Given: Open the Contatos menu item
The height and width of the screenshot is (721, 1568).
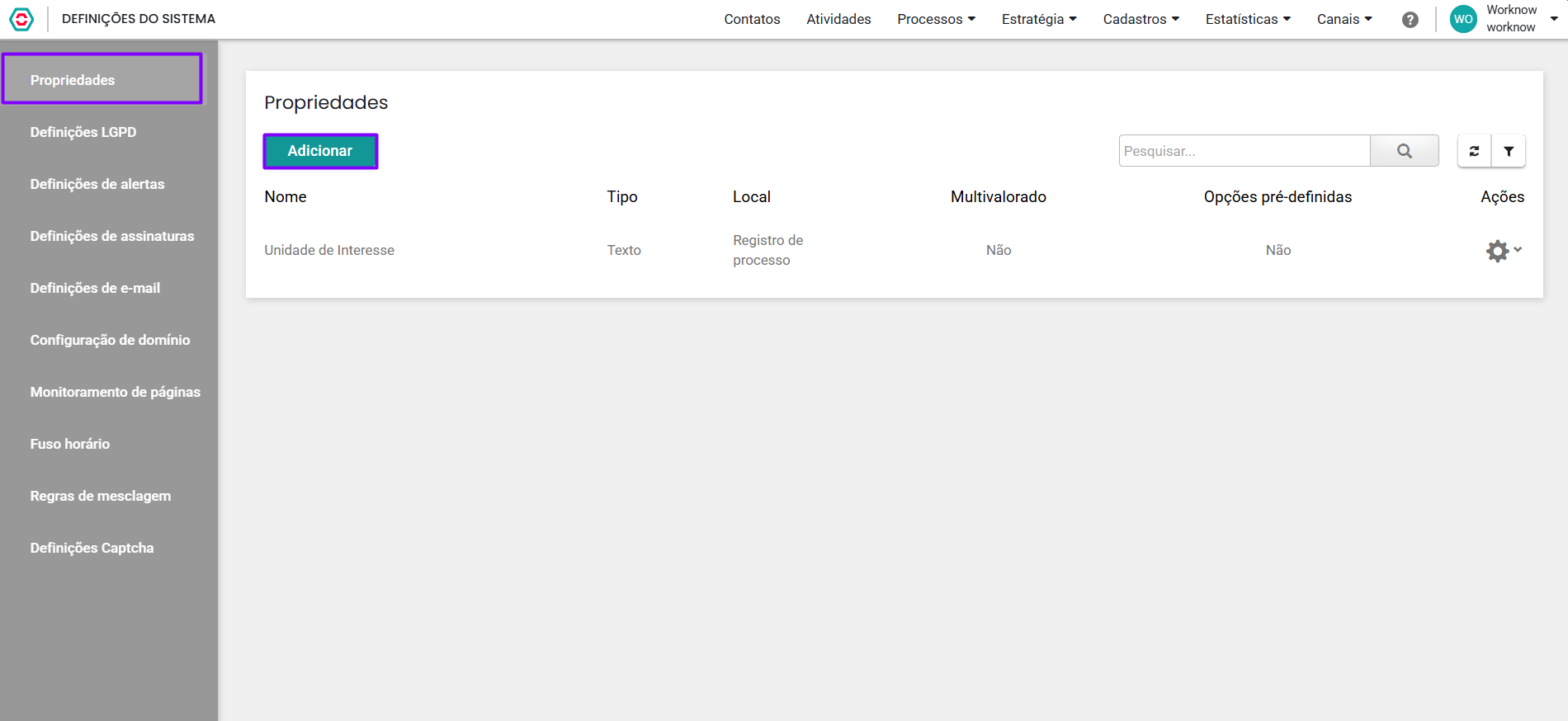Looking at the screenshot, I should tap(752, 19).
